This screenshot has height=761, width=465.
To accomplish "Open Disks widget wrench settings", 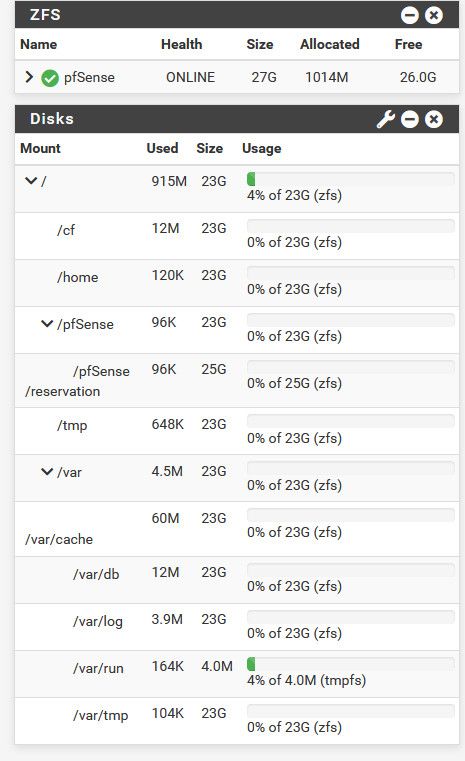I will click(386, 119).
